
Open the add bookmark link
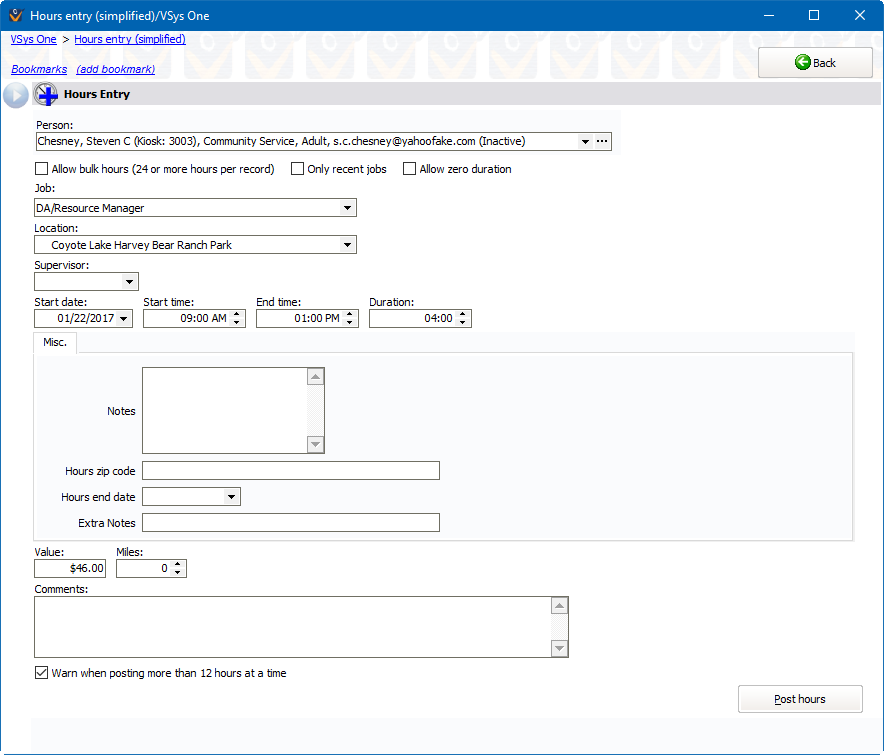click(x=115, y=70)
